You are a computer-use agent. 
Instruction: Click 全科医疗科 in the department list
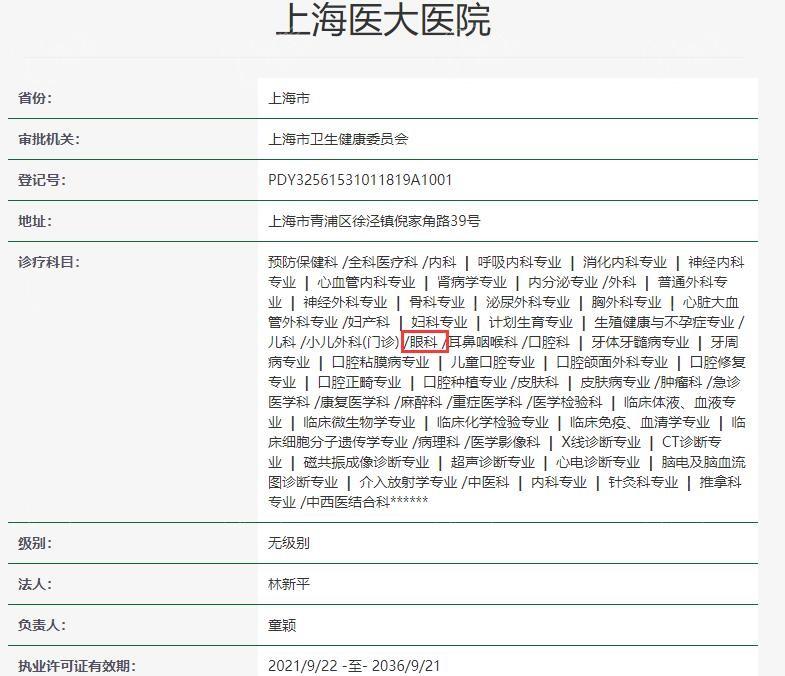[382, 262]
